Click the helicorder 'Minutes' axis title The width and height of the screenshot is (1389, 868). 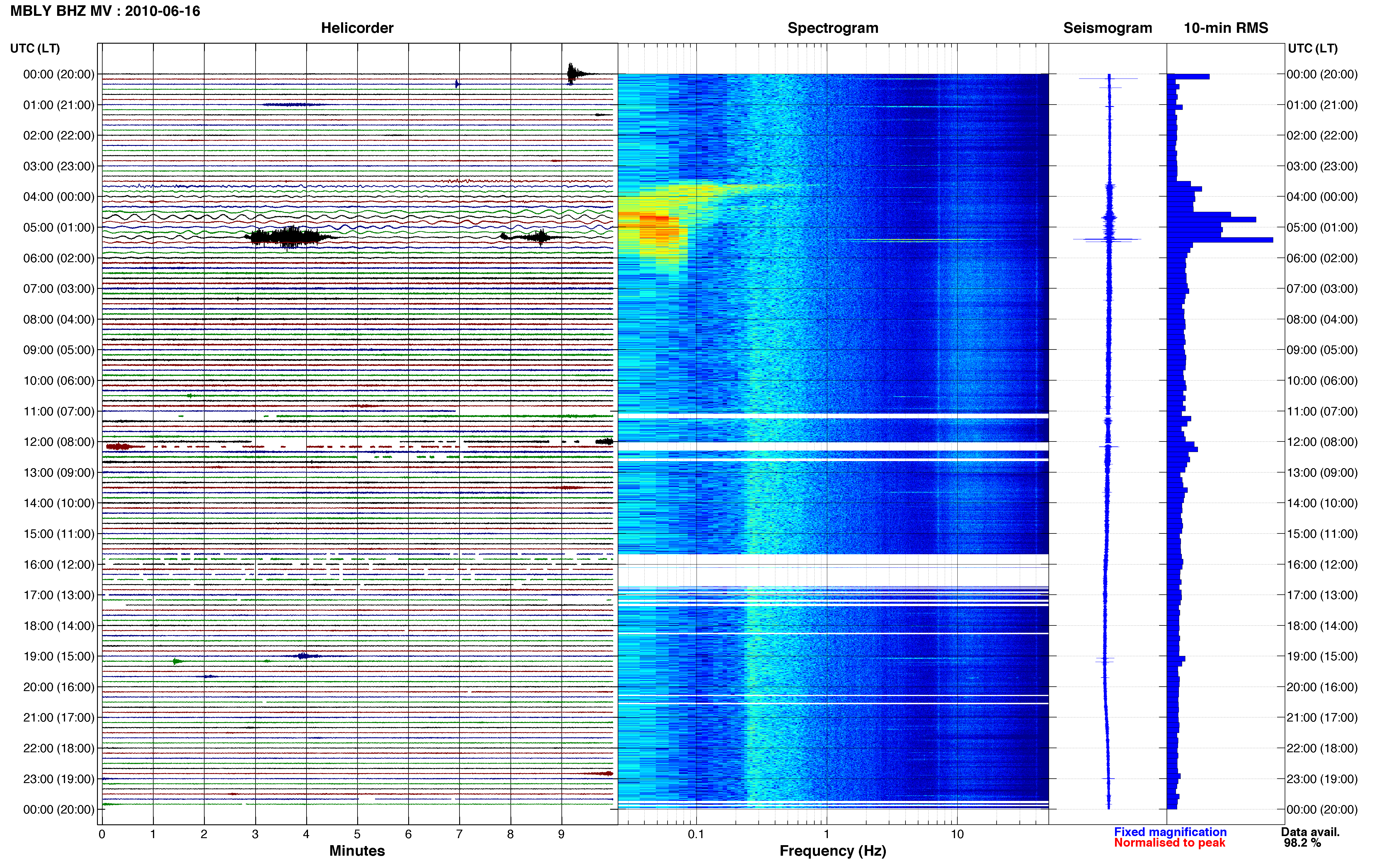pos(357,851)
